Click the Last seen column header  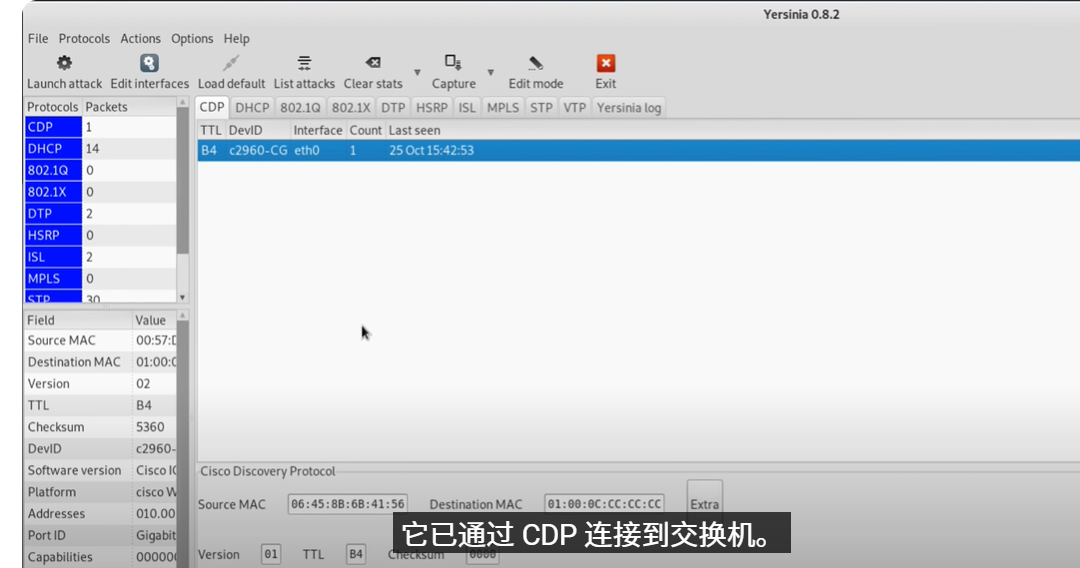415,130
